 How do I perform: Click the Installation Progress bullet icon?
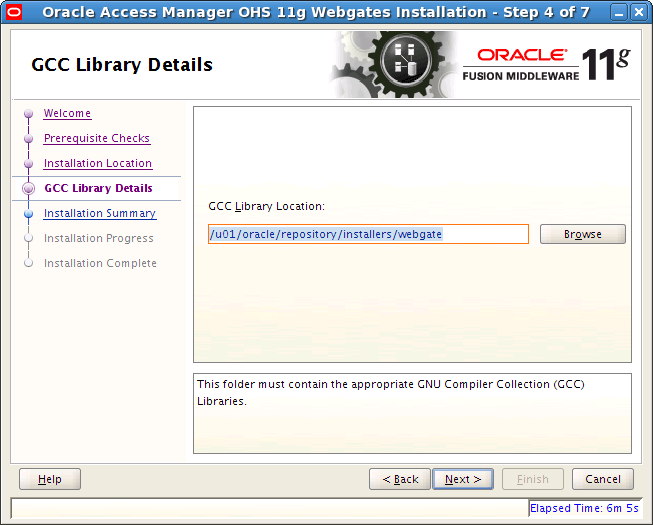[x=28, y=238]
